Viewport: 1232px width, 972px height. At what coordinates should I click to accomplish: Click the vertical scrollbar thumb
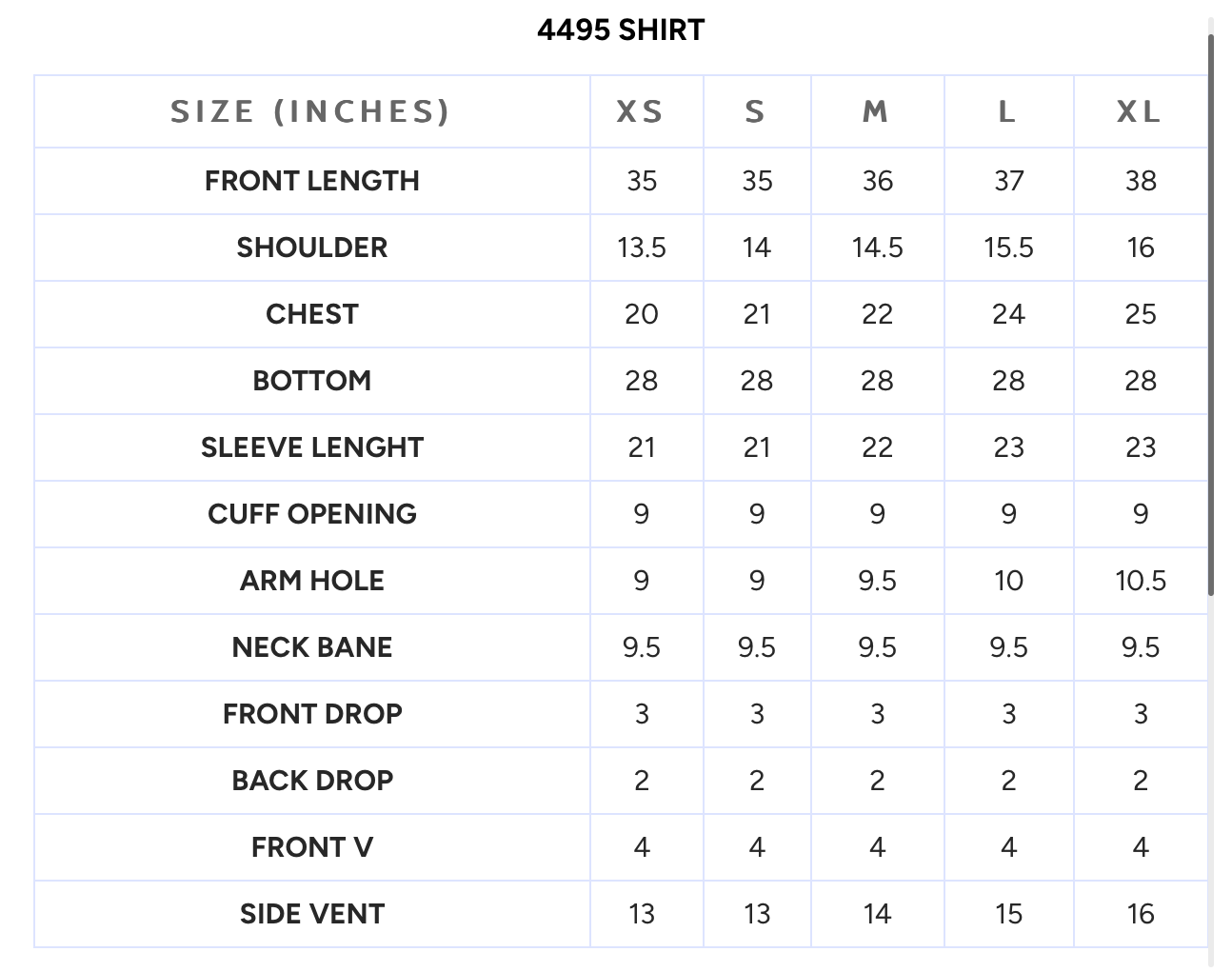[1210, 314]
